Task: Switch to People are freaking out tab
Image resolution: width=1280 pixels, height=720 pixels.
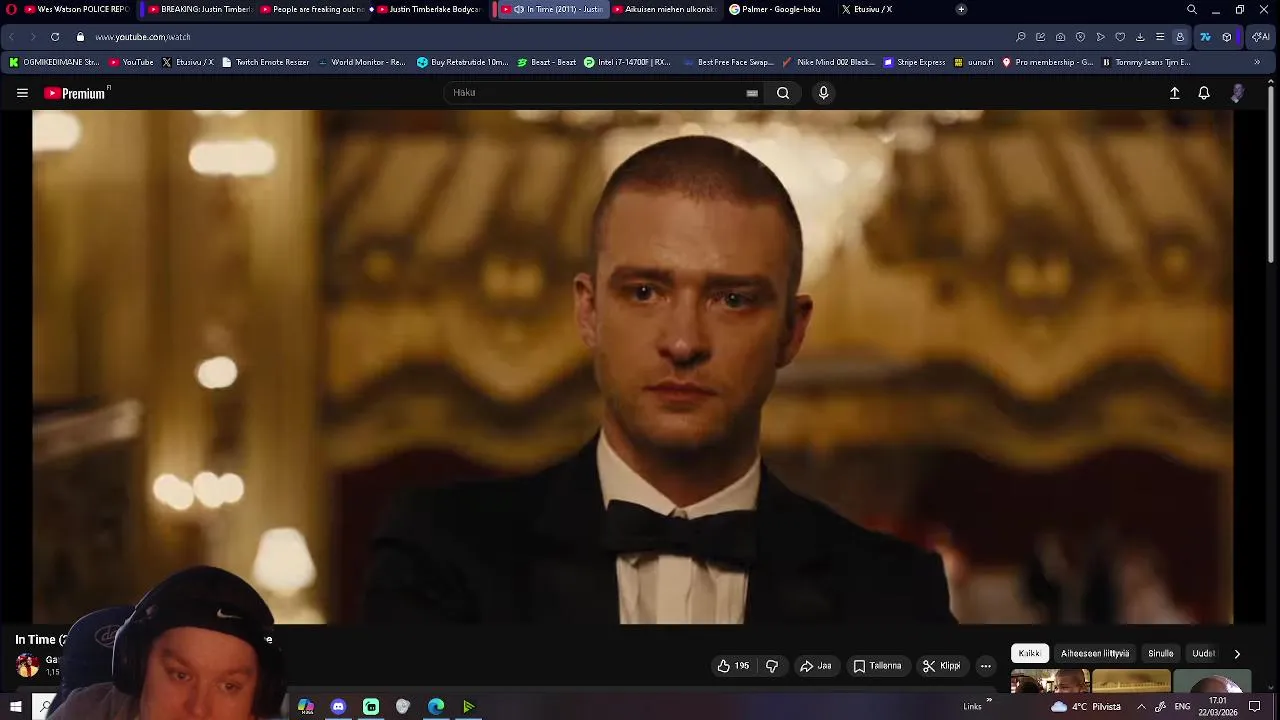Action: tap(312, 9)
